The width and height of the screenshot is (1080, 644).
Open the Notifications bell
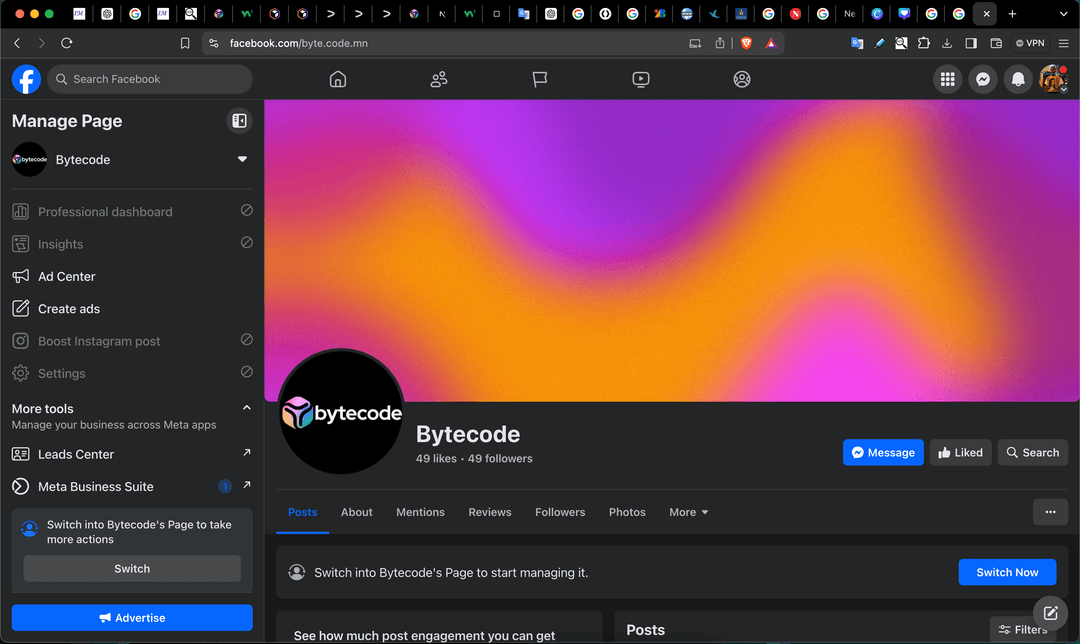(x=1018, y=79)
